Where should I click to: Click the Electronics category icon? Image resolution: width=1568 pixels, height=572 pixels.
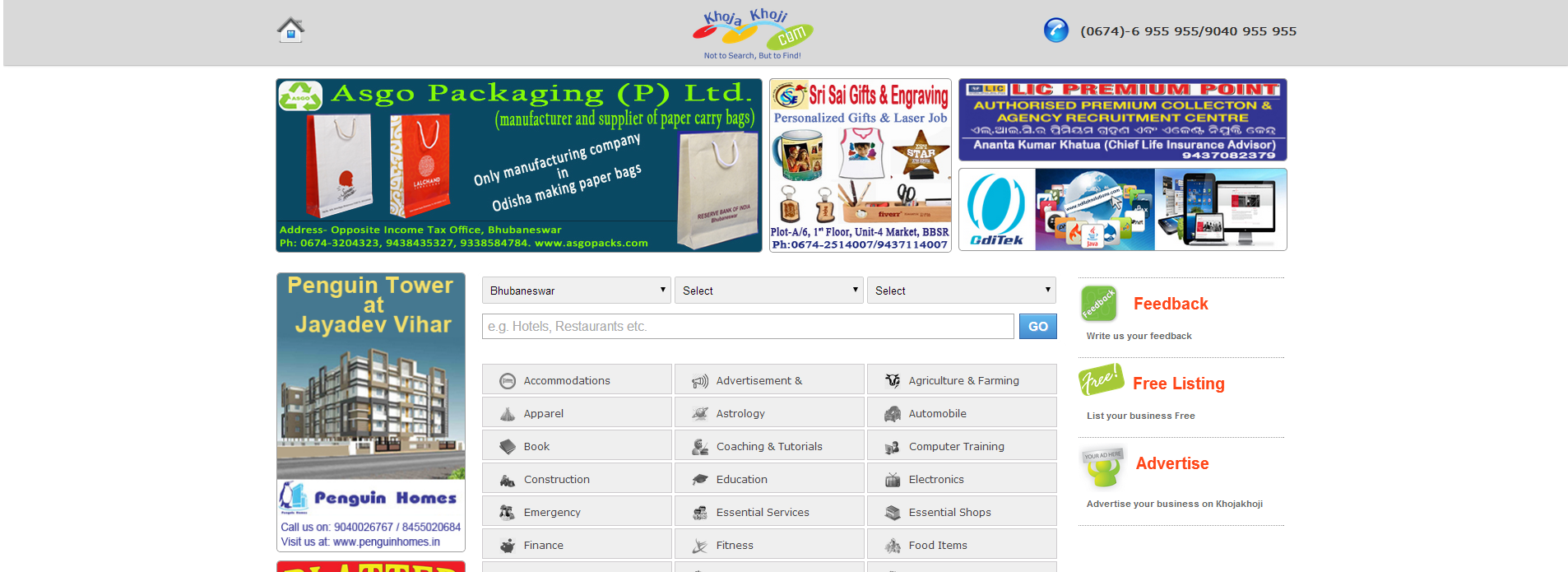(x=893, y=480)
